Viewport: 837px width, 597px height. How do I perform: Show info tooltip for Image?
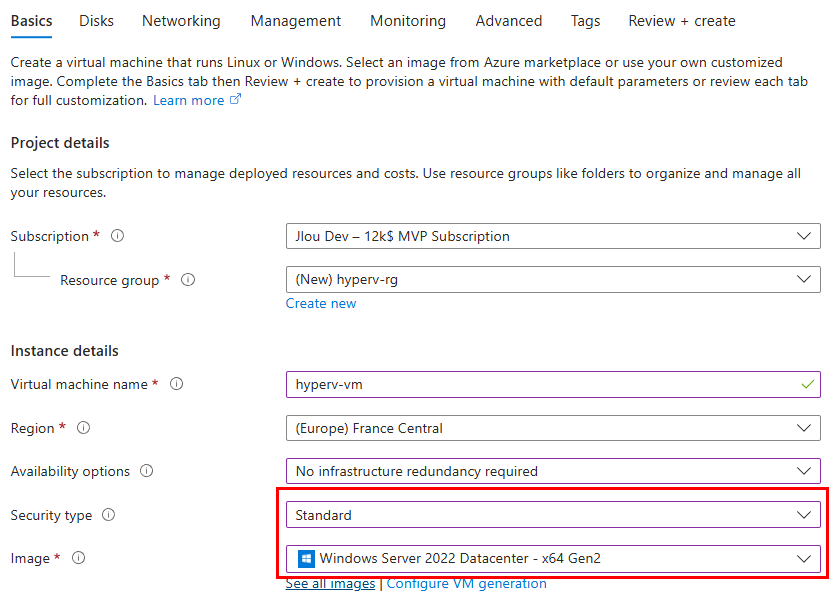(78, 557)
